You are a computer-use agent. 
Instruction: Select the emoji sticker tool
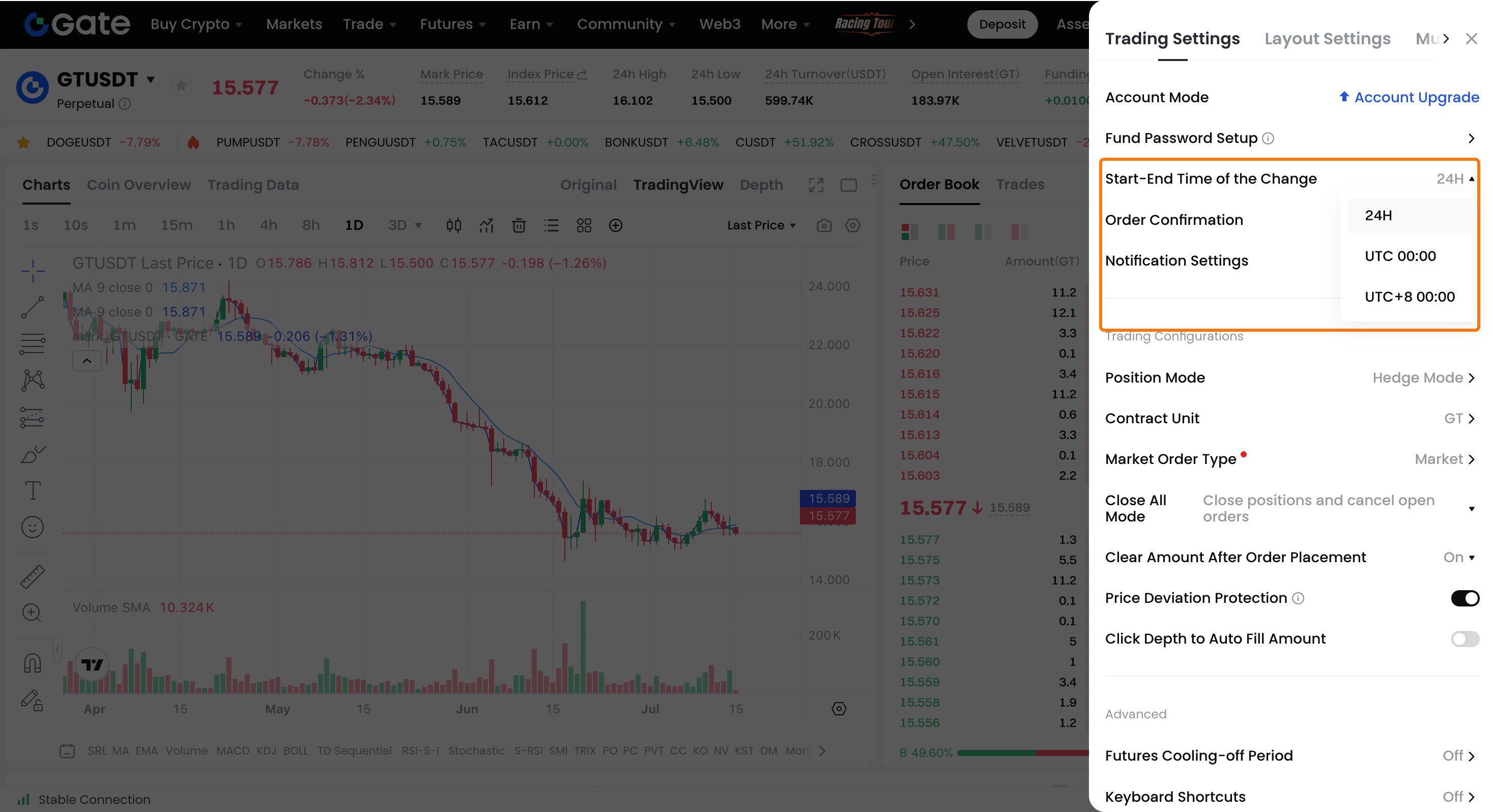click(x=33, y=528)
